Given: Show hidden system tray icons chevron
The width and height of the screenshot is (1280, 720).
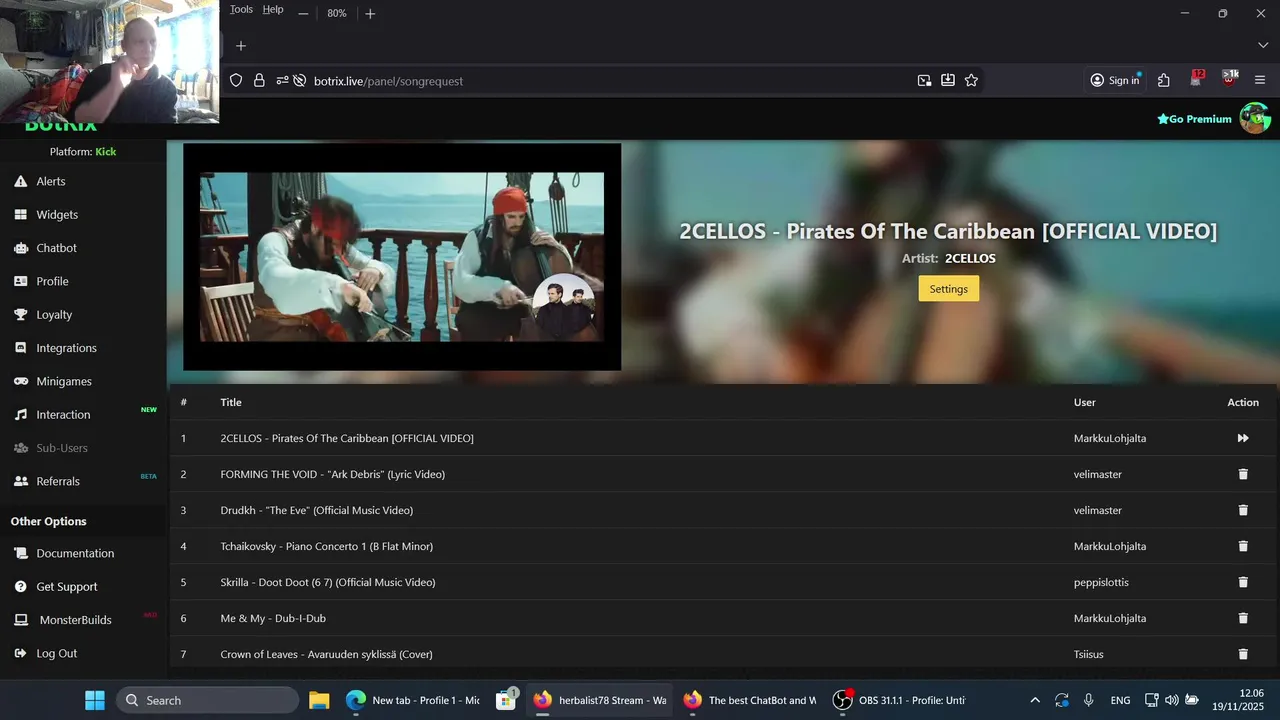Looking at the screenshot, I should tap(1035, 700).
